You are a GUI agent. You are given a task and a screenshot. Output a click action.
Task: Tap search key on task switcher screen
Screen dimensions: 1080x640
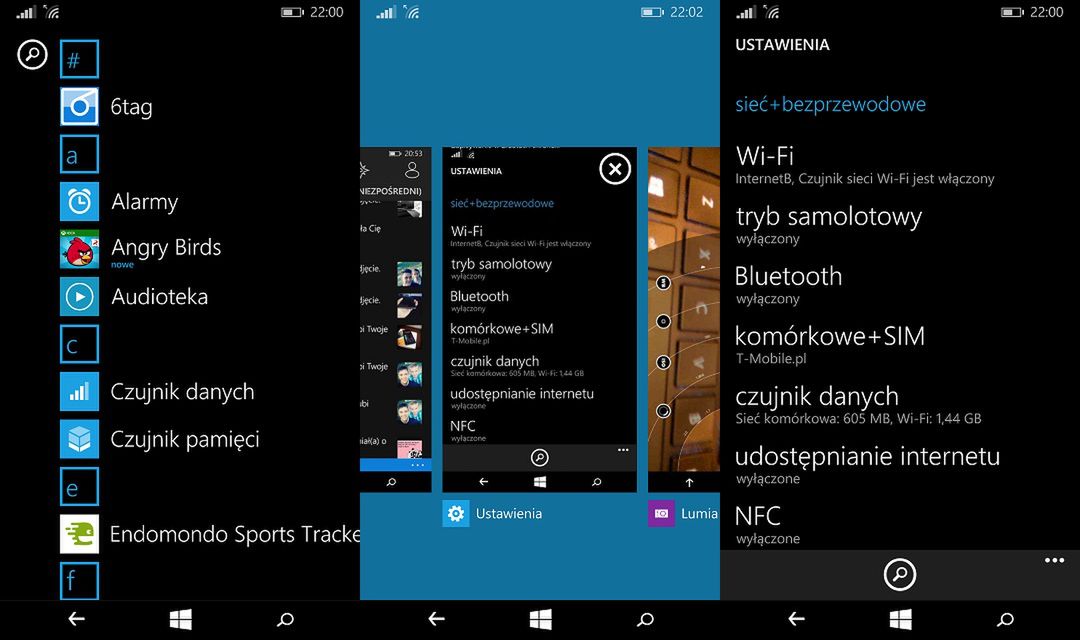(x=645, y=619)
